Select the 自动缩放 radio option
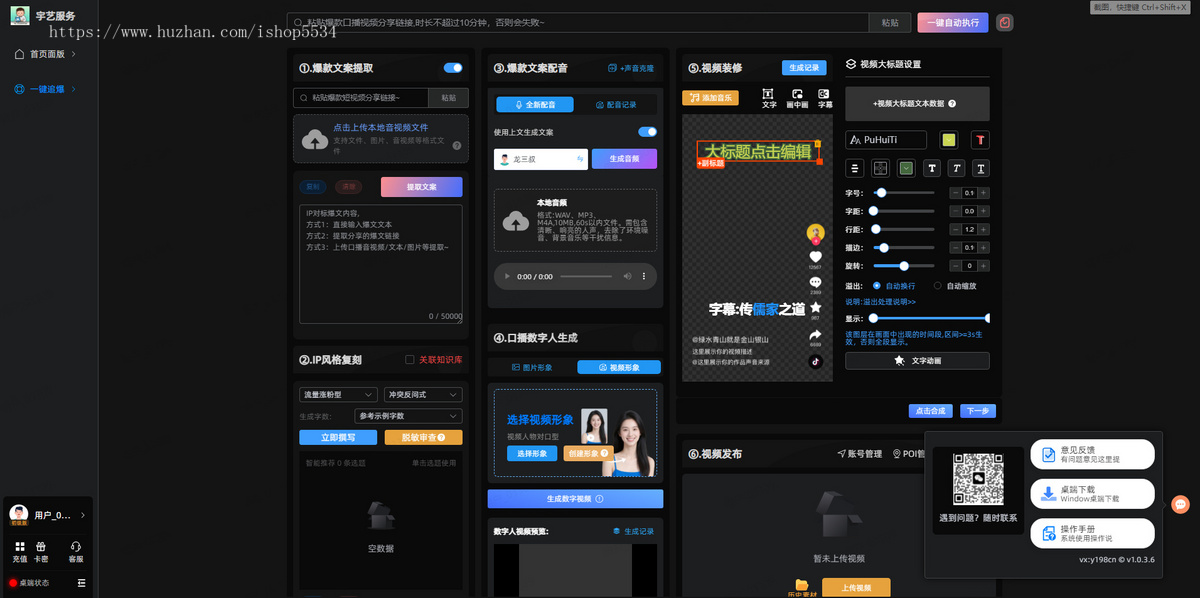This screenshot has height=598, width=1200. 937,285
